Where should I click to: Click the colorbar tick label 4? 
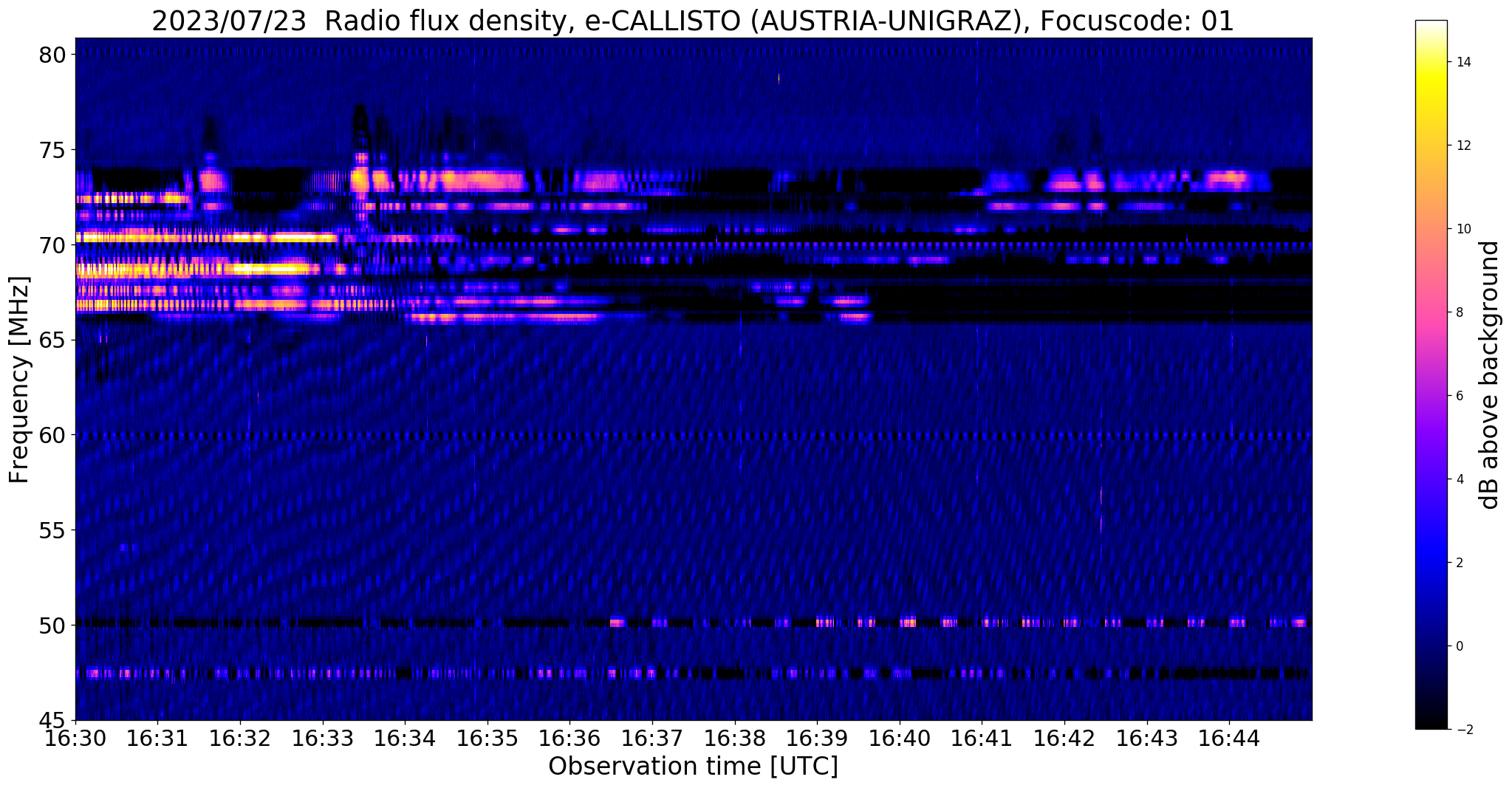1458,479
